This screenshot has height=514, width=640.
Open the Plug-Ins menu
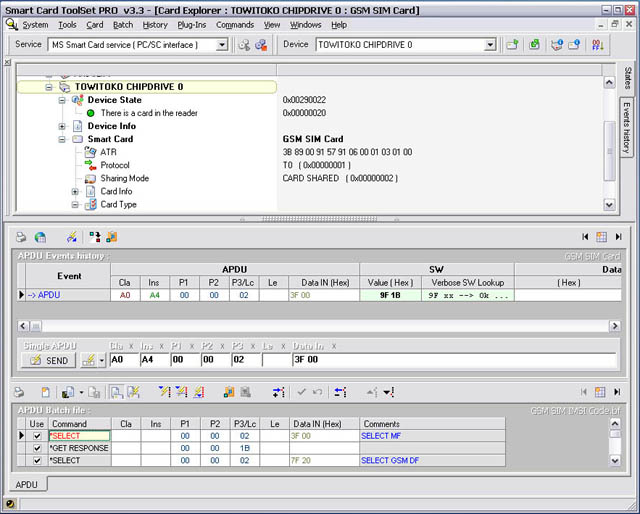pyautogui.click(x=191, y=24)
